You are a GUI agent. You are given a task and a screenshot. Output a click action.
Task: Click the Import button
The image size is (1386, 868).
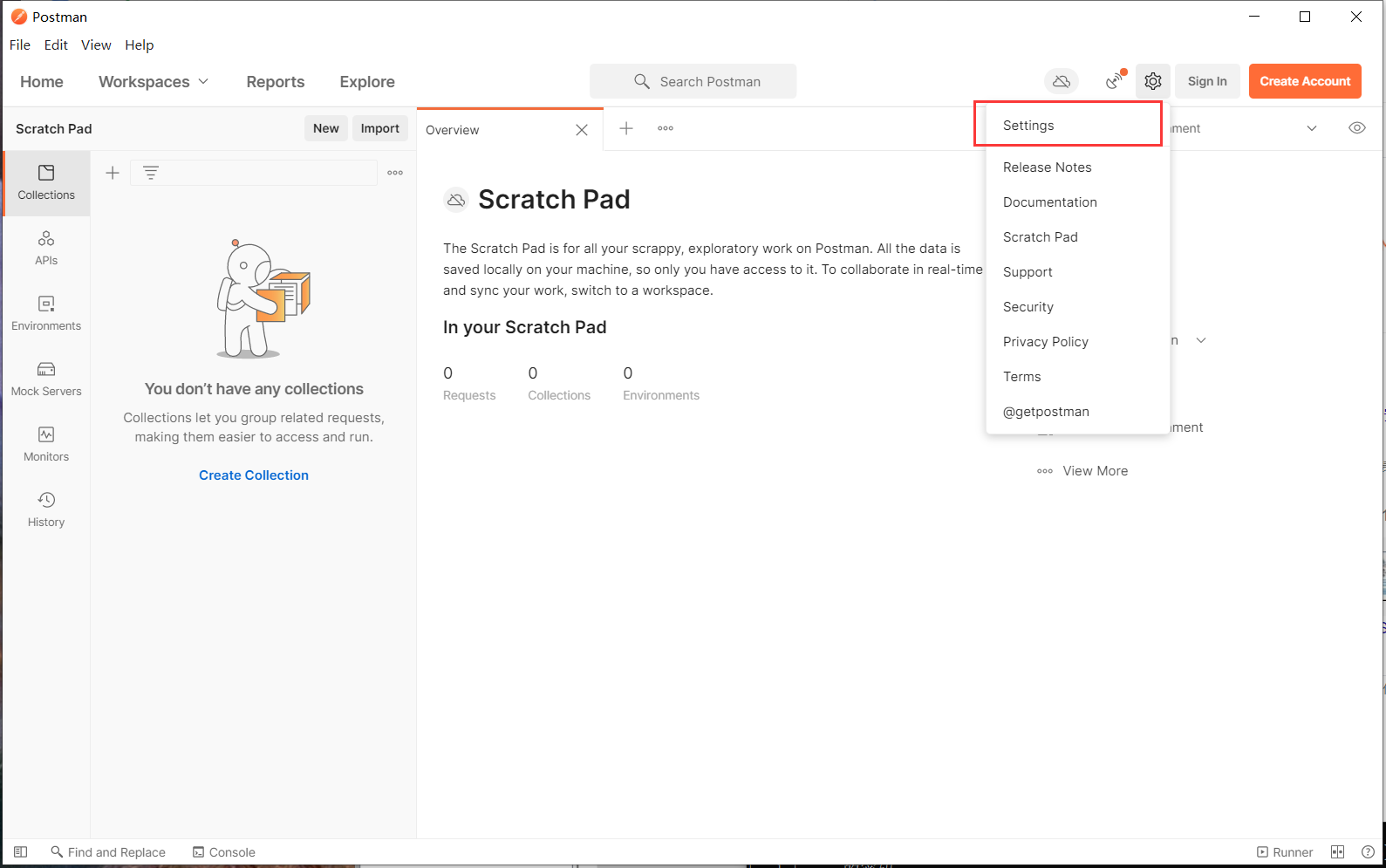[x=380, y=128]
